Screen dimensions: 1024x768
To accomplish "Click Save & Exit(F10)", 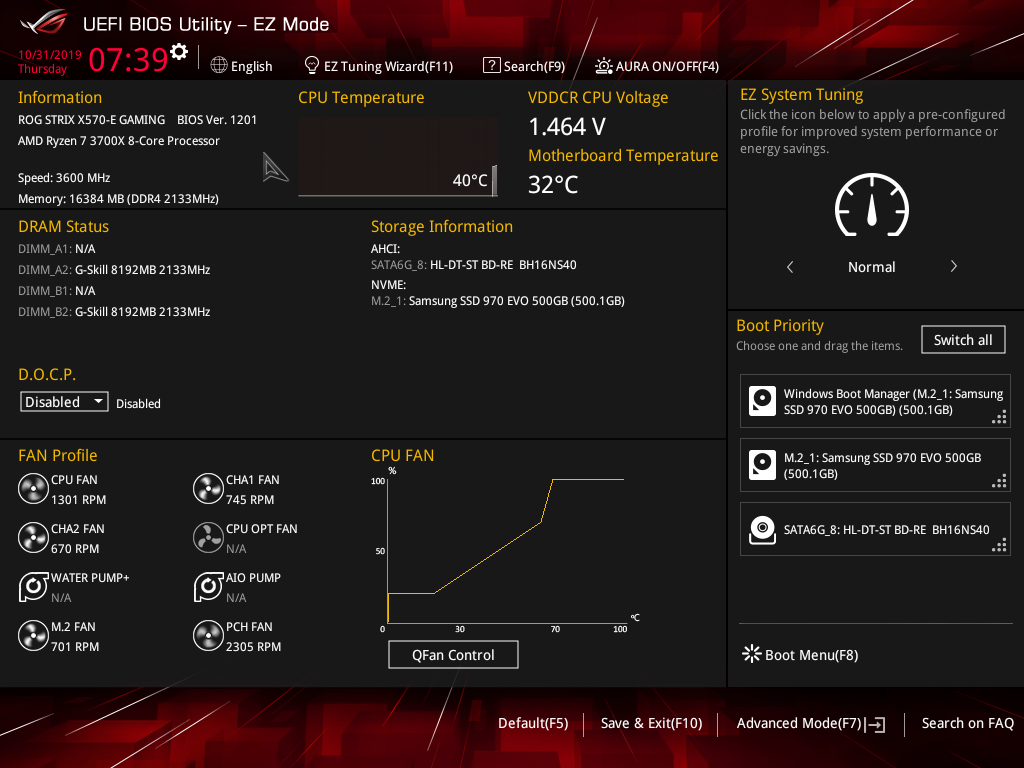I will (651, 723).
